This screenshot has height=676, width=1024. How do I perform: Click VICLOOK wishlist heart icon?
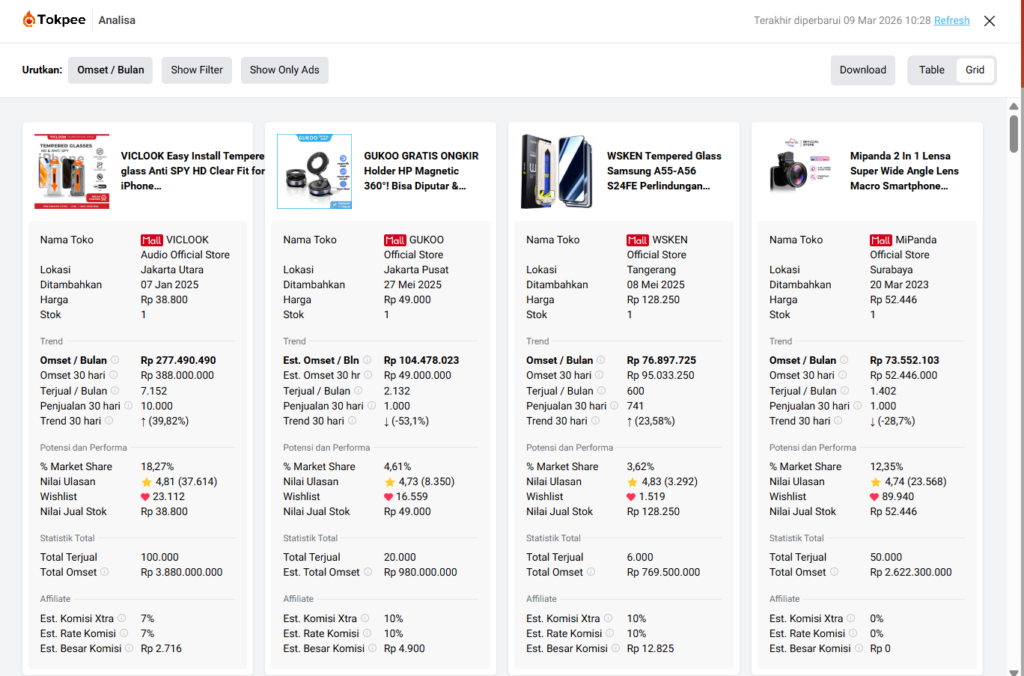pyautogui.click(x=146, y=496)
